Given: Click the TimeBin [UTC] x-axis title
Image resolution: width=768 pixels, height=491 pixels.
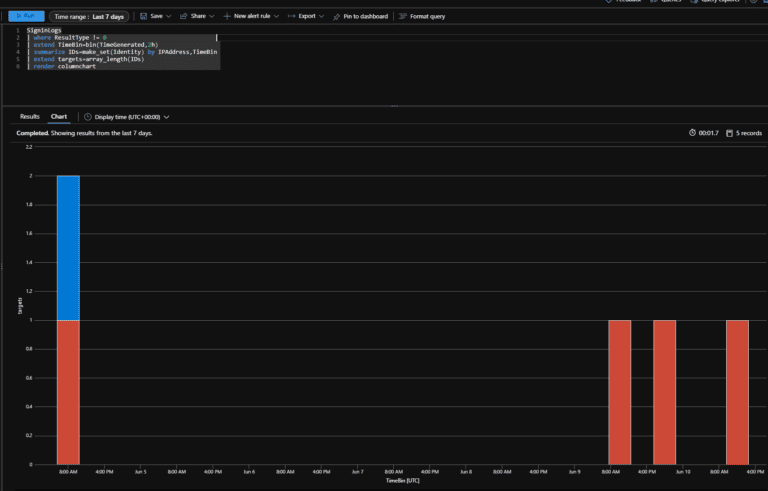Looking at the screenshot, I should pos(403,481).
